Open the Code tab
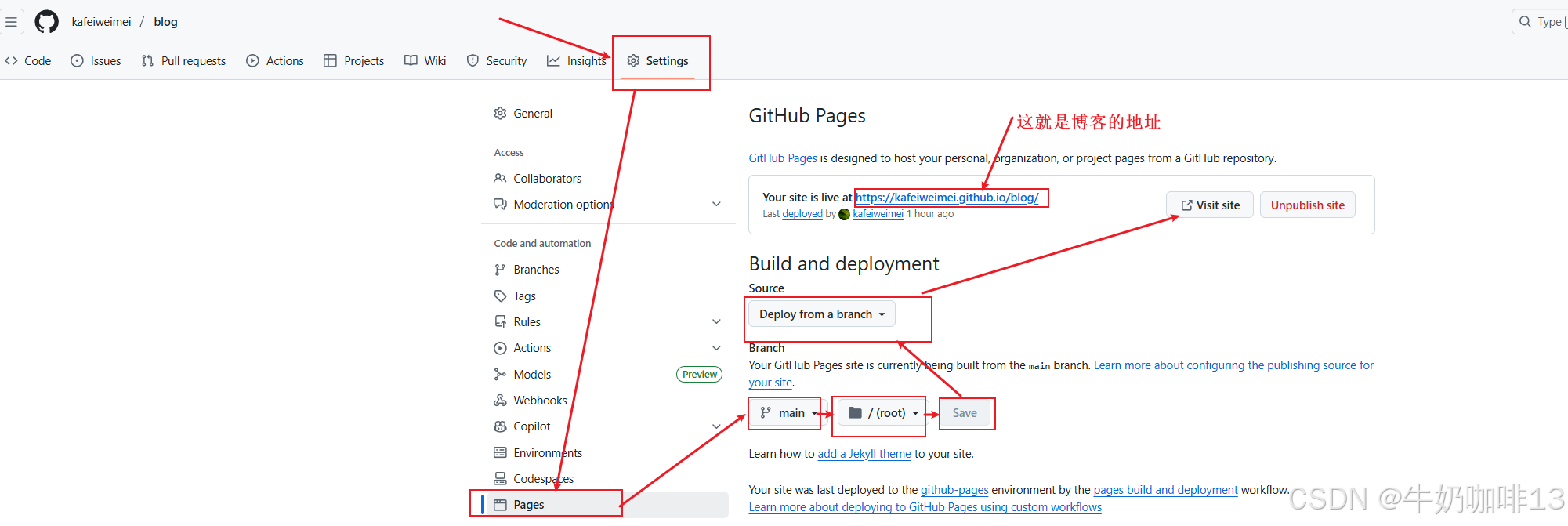The height and width of the screenshot is (526, 1568). (28, 61)
